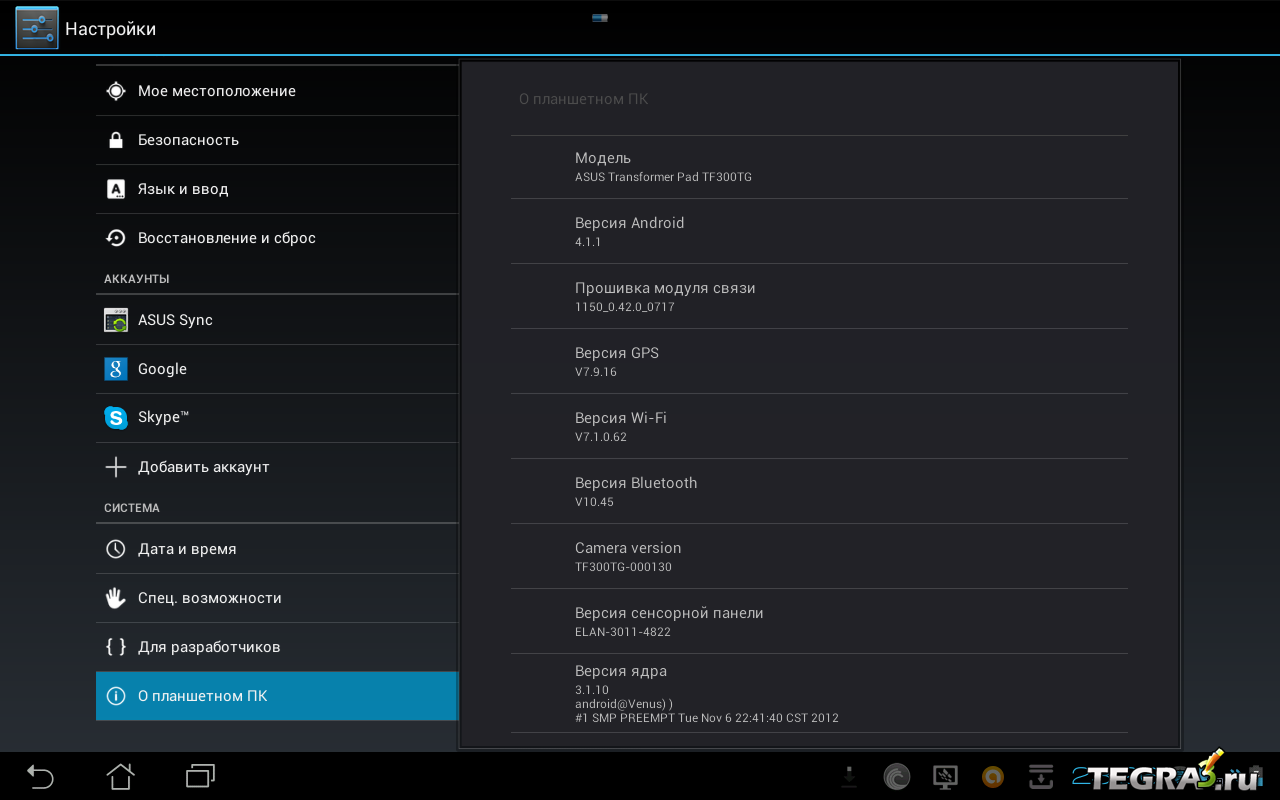The width and height of the screenshot is (1280, 800).
Task: Open the Для разработчиков label
Action: tap(209, 647)
